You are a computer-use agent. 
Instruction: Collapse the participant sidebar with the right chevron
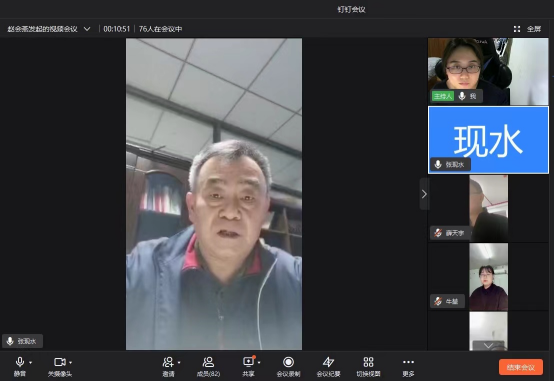coord(424,194)
